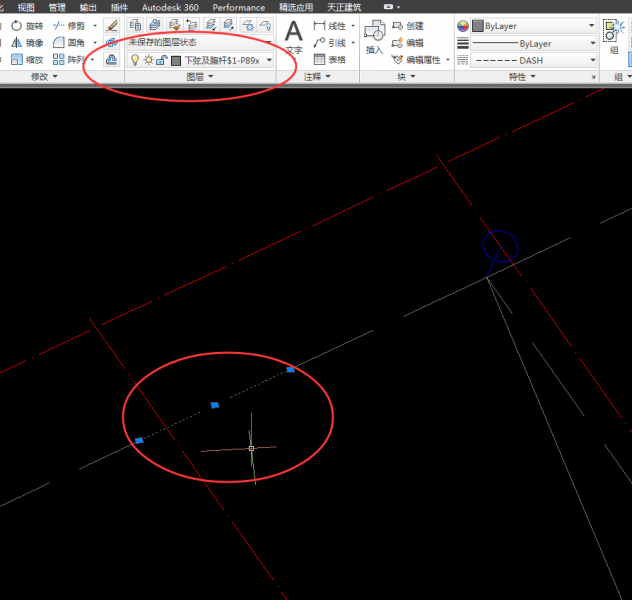
Task: Expand the Linear (线性) dimension flyout arrow
Action: (353, 26)
